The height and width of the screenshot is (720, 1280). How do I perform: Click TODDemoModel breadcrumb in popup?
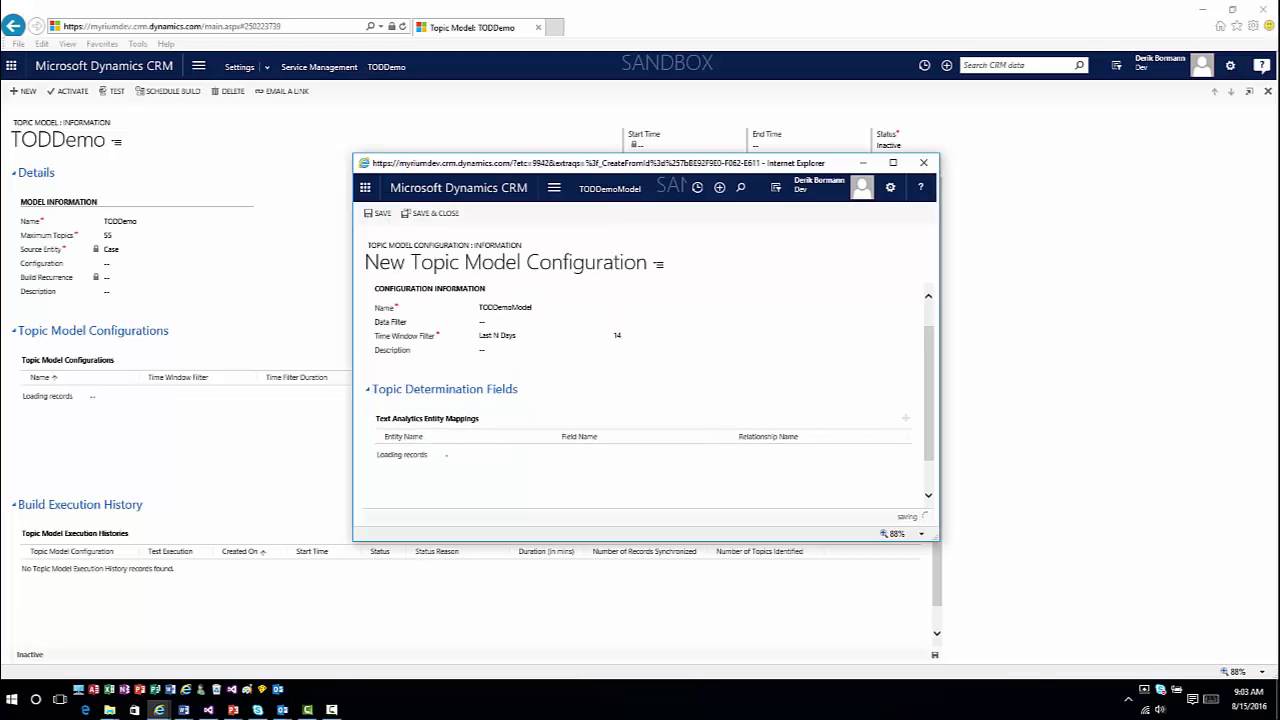click(610, 188)
